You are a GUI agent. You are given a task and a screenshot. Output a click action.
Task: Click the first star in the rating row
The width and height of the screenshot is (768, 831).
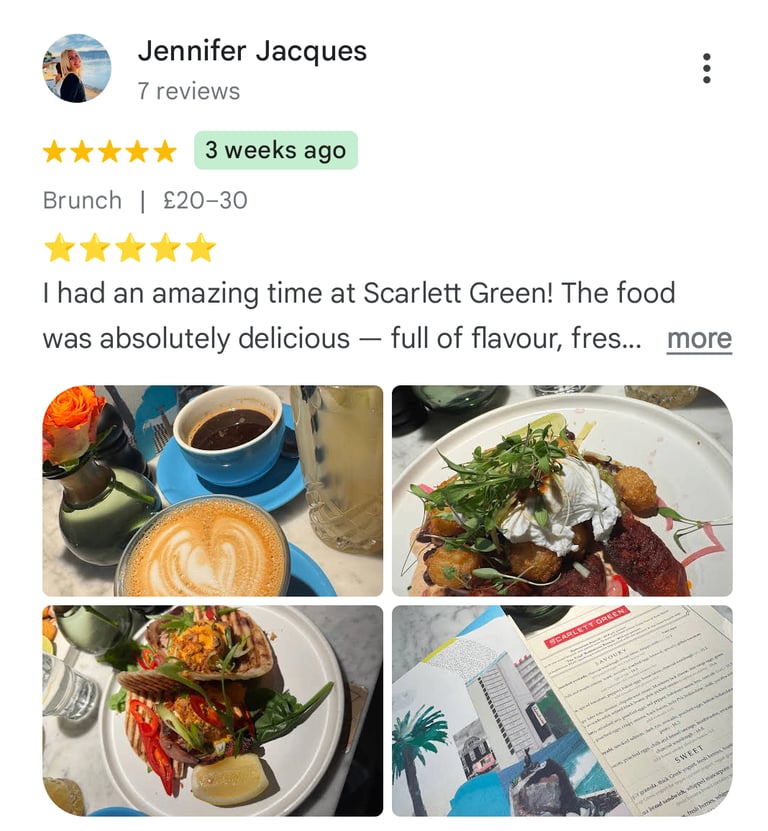54,151
